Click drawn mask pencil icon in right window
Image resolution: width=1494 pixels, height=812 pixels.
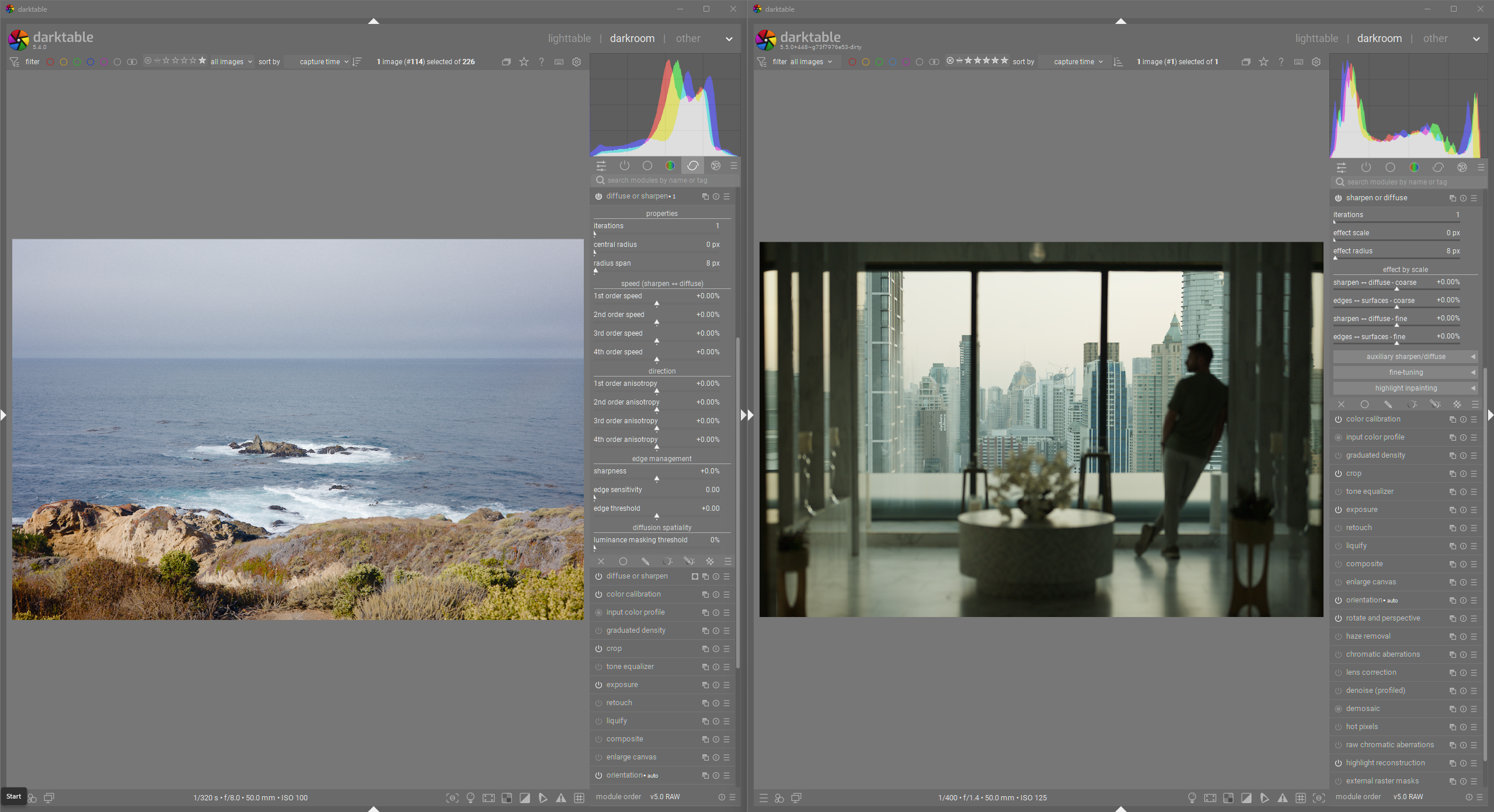[x=1388, y=405]
